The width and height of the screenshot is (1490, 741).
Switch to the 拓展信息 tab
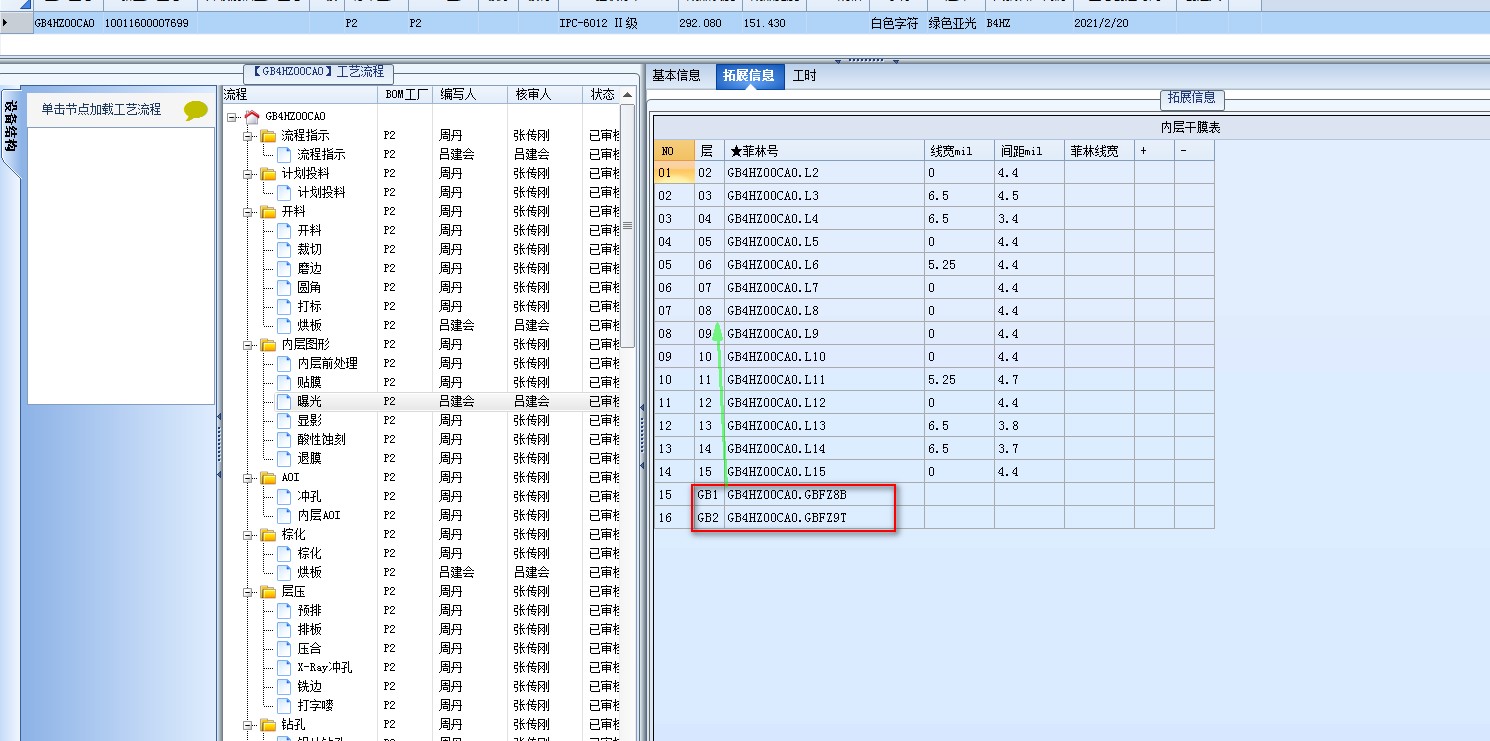[x=748, y=76]
